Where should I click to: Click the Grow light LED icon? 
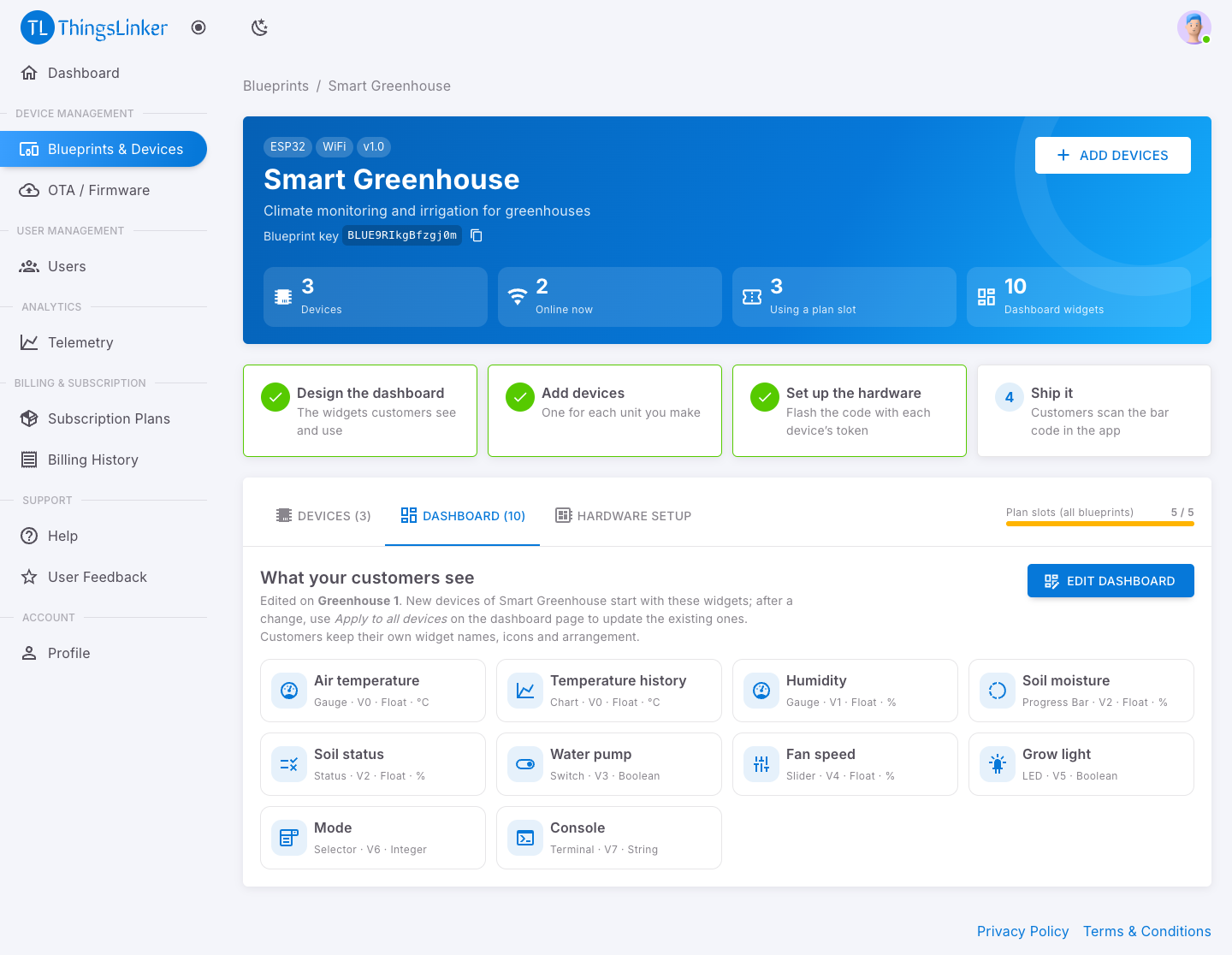(998, 764)
